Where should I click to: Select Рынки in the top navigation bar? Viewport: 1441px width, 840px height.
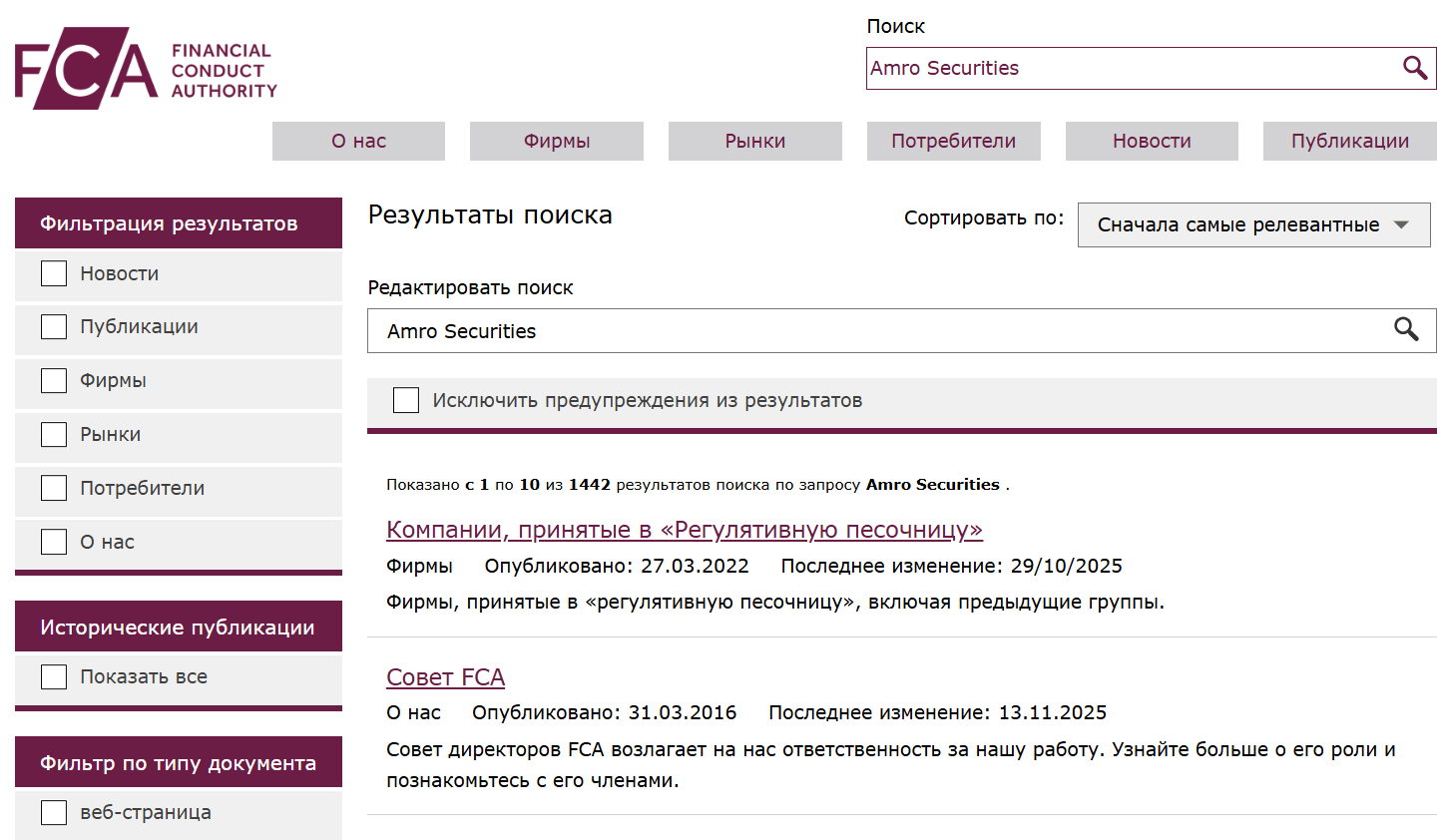[754, 141]
